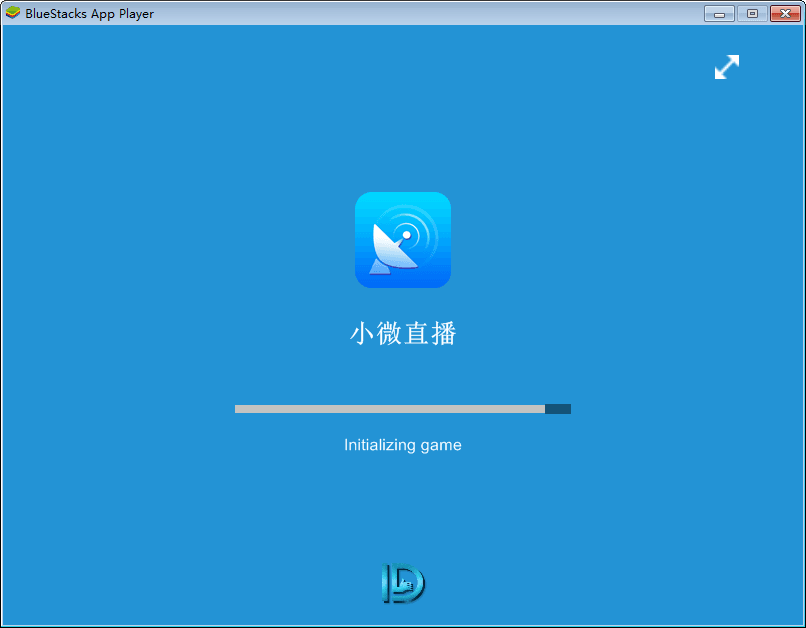Viewport: 806px width, 628px height.
Task: Click the 小微直播 app name label
Action: pos(402,334)
